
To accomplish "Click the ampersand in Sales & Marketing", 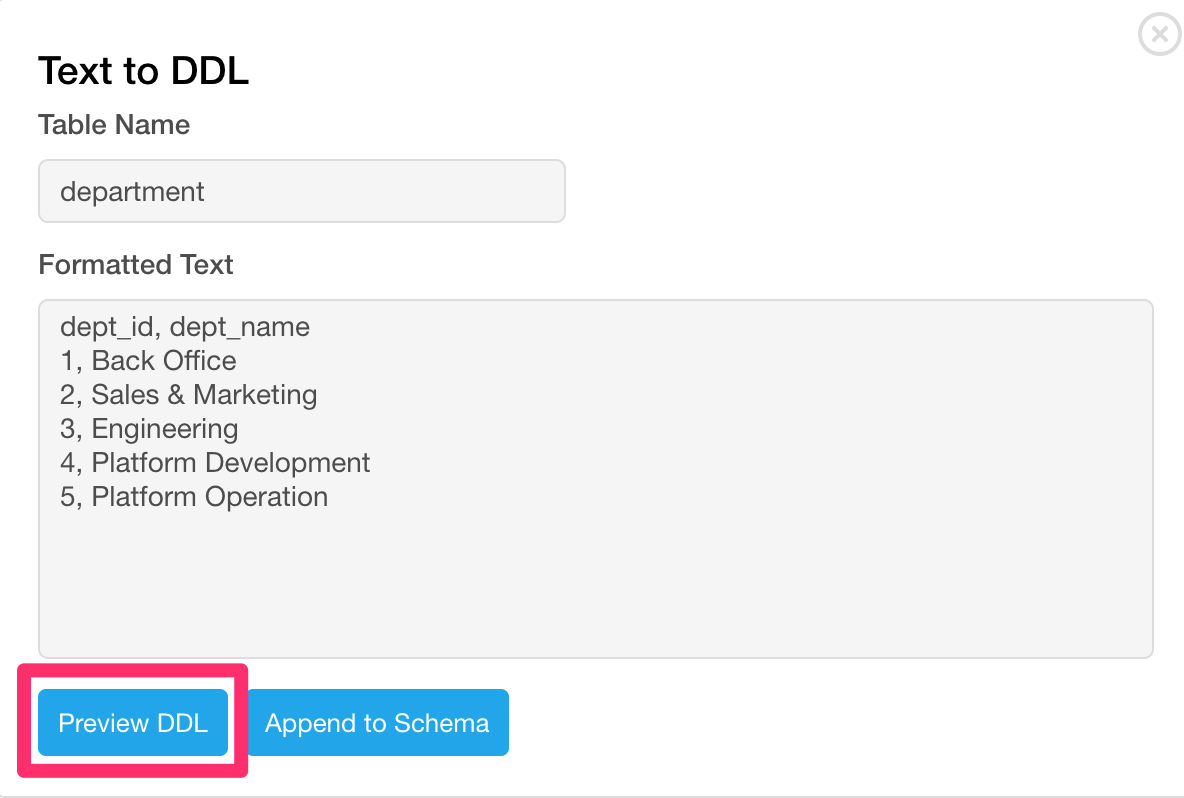I will point(176,395).
